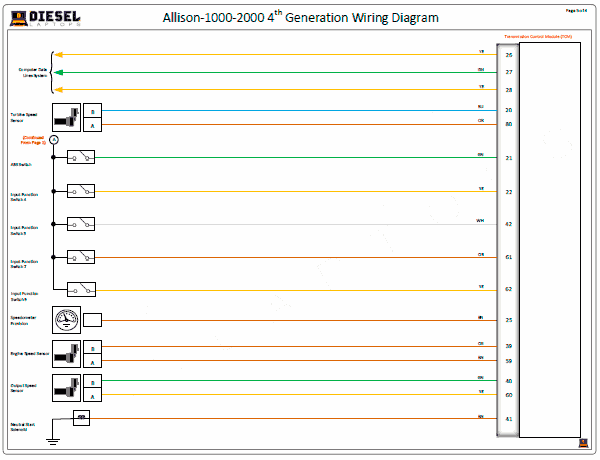Click the Turbine Speed Sensor icon
Image resolution: width=600 pixels, height=460 pixels.
coord(67,117)
